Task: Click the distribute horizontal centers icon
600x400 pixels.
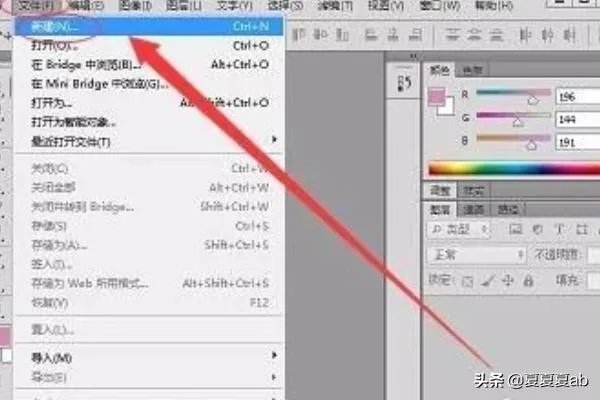Action: (547, 35)
